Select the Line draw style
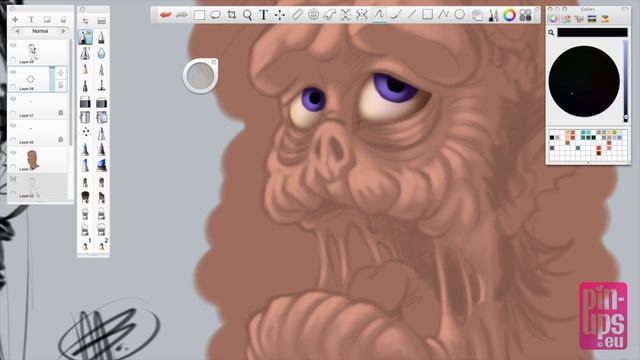The height and width of the screenshot is (360, 640). coord(411,15)
